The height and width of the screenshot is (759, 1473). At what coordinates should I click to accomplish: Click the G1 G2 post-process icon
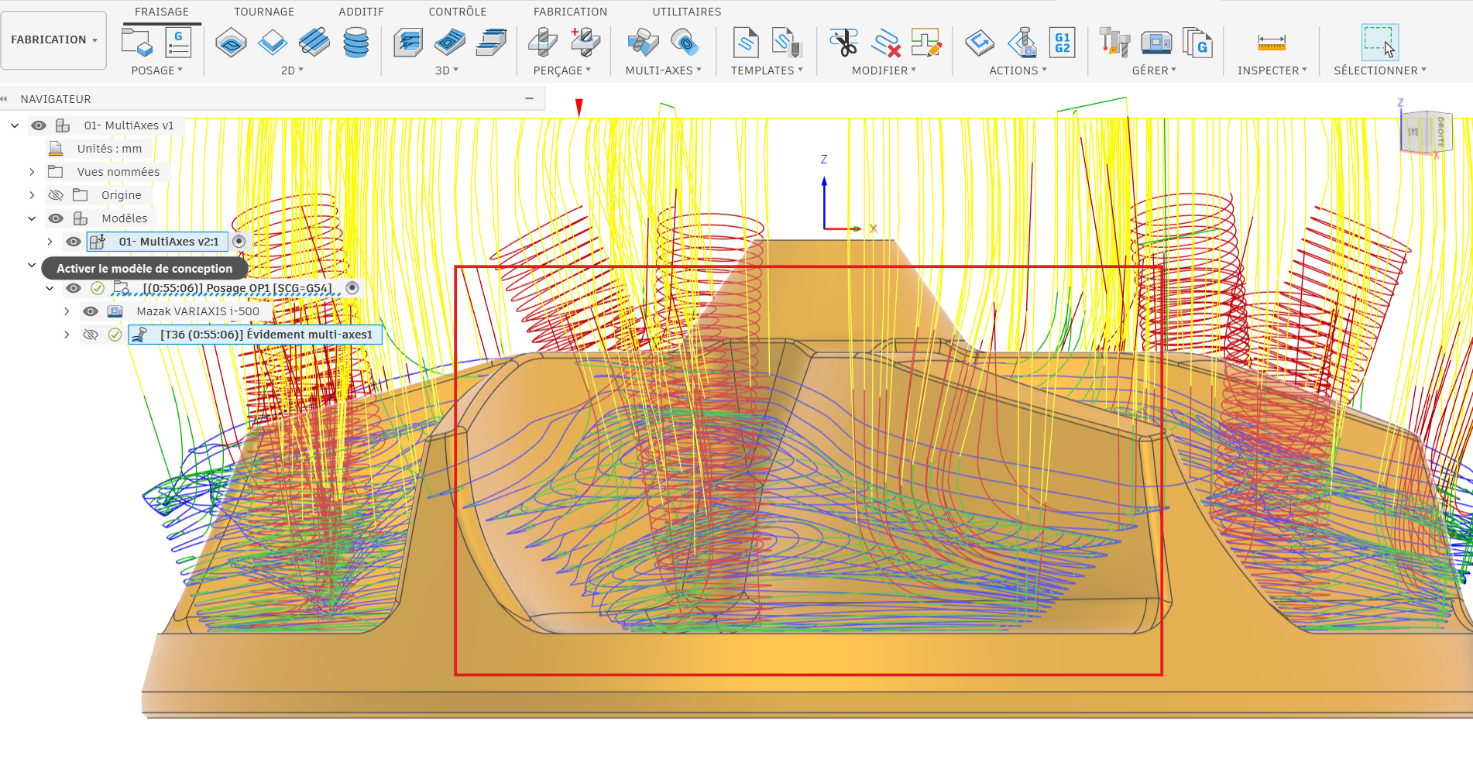[x=1062, y=42]
